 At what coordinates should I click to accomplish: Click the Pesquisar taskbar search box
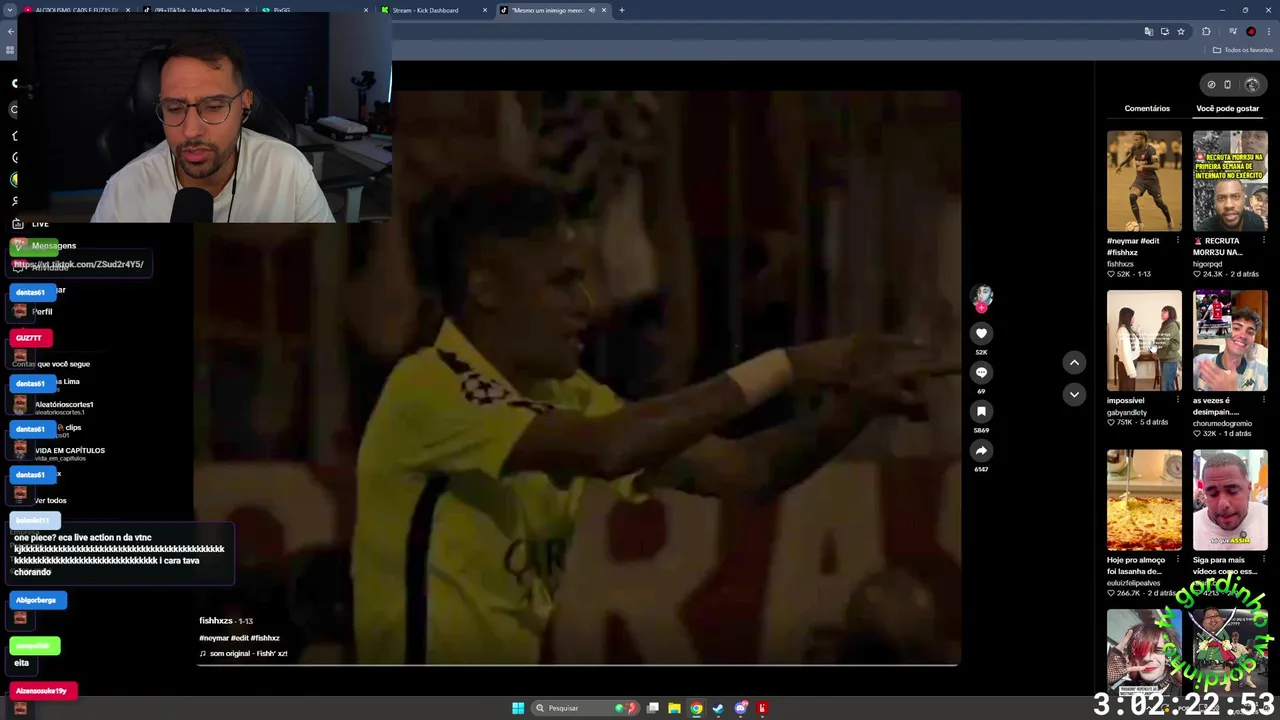click(x=585, y=708)
